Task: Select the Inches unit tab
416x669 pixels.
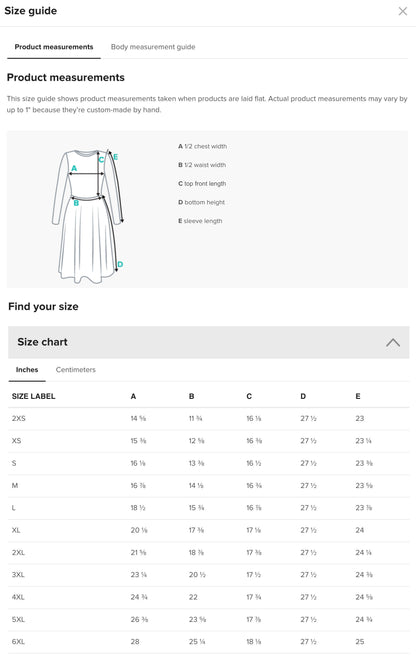Action: click(27, 369)
